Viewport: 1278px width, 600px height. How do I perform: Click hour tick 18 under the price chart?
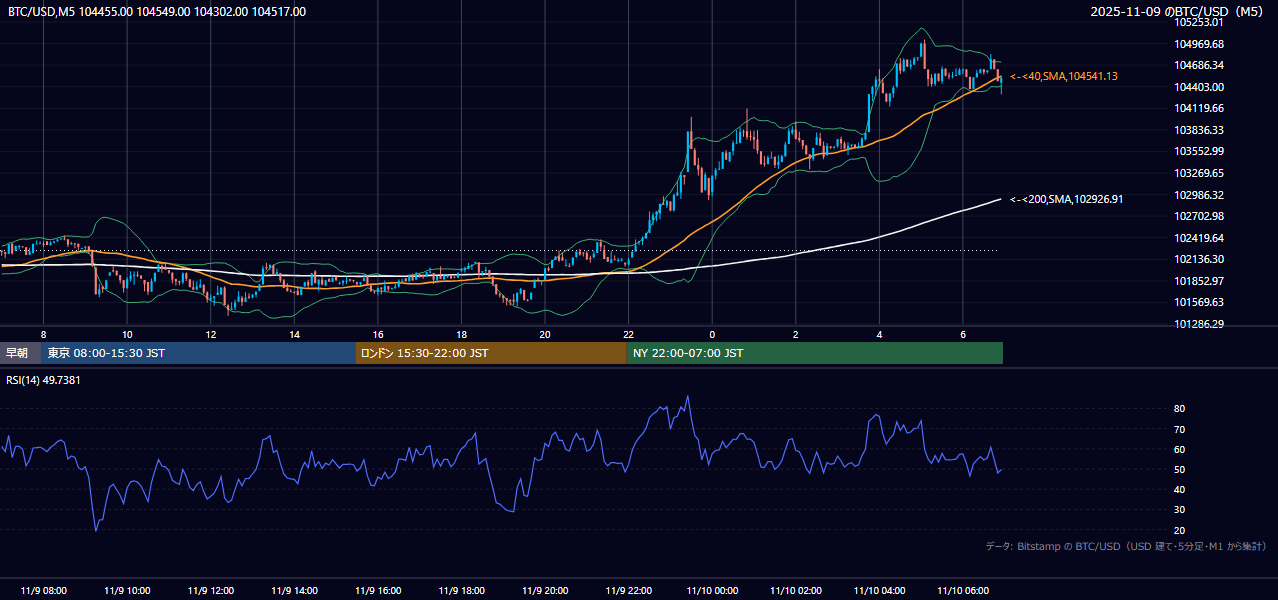click(x=461, y=334)
